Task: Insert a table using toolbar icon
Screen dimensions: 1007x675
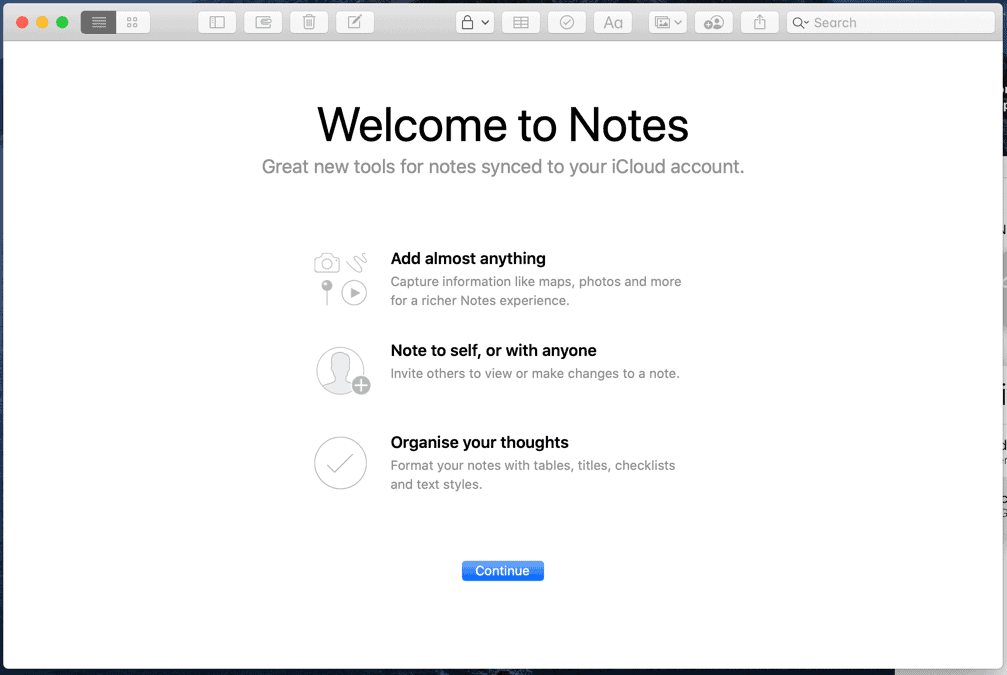Action: (521, 22)
